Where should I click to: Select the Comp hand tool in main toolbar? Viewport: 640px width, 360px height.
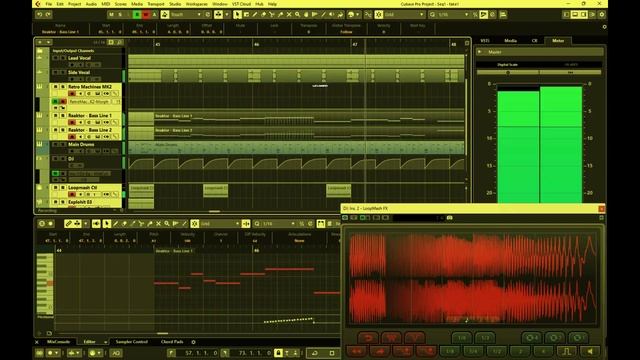[306, 15]
